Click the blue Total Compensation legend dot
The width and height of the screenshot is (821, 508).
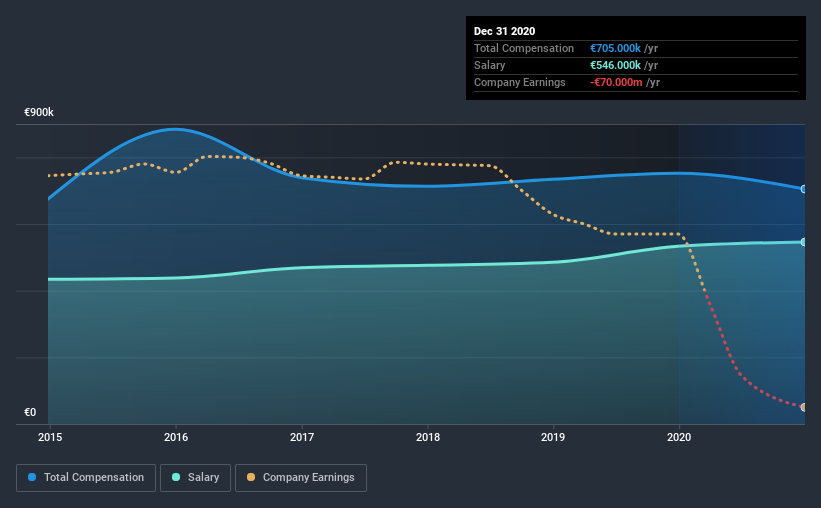[32, 477]
